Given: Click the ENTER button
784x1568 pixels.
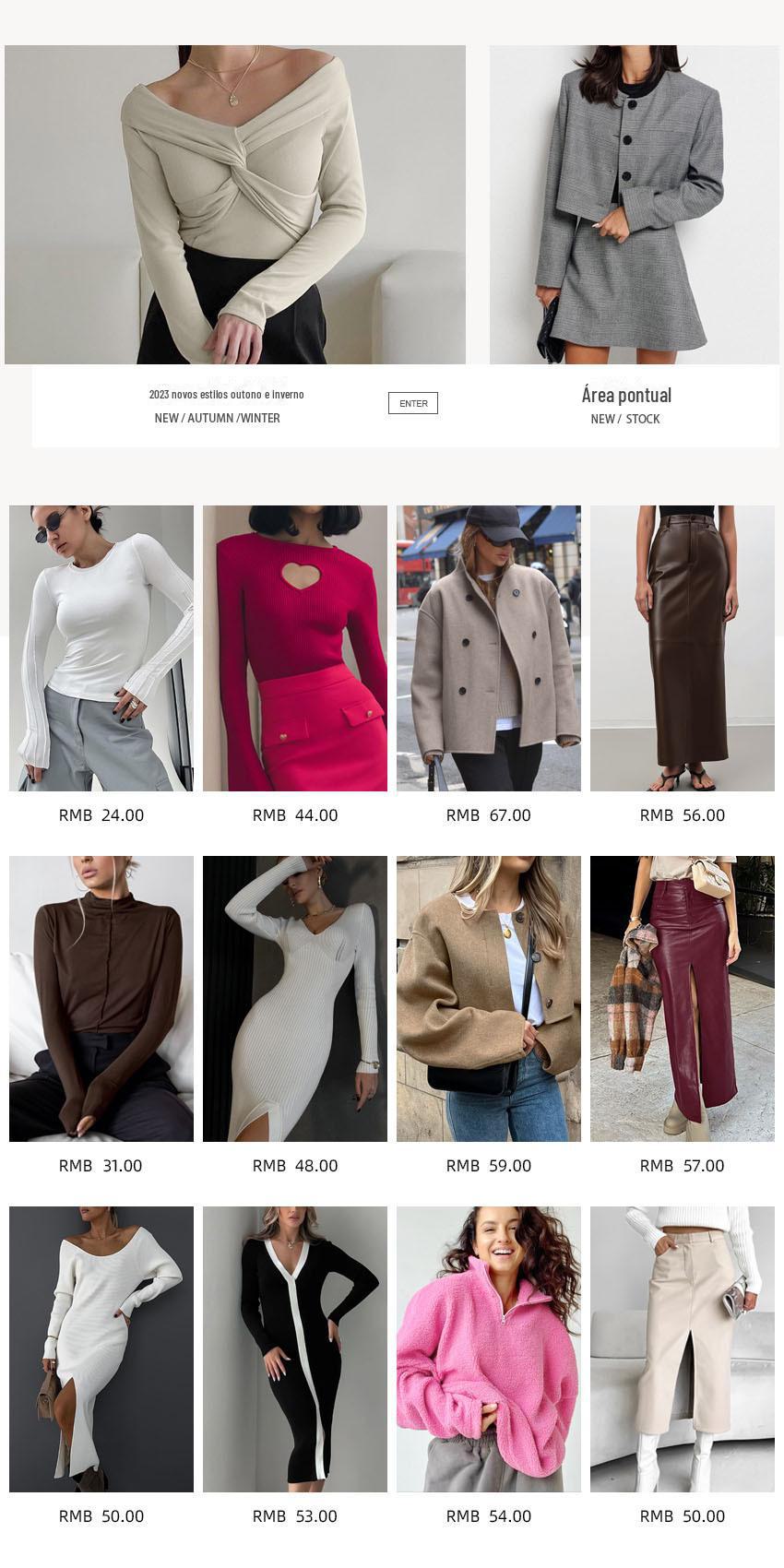Looking at the screenshot, I should [x=413, y=403].
